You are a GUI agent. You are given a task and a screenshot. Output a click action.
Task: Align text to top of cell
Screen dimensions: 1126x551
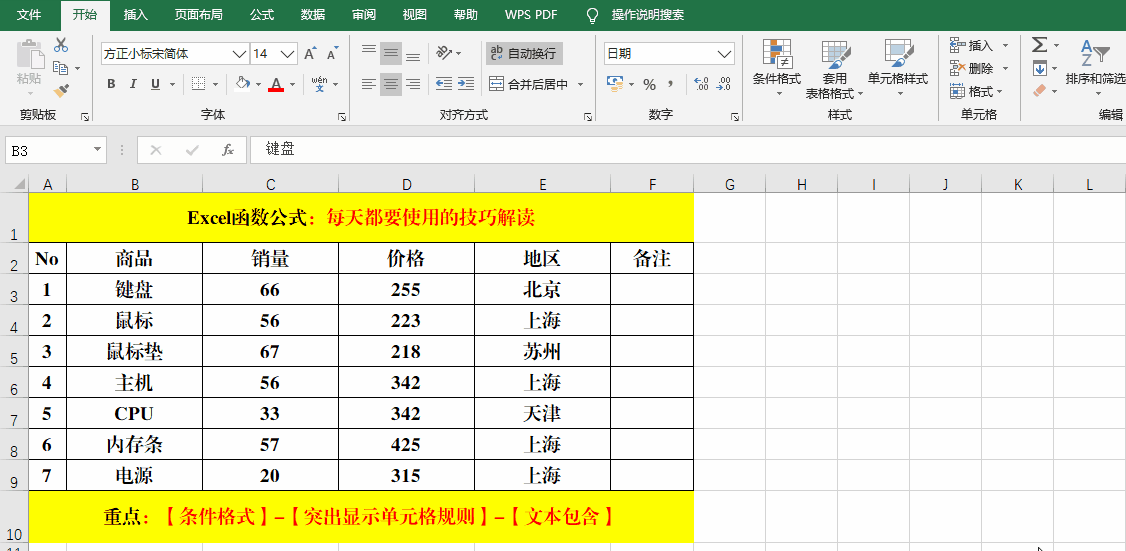[x=368, y=52]
